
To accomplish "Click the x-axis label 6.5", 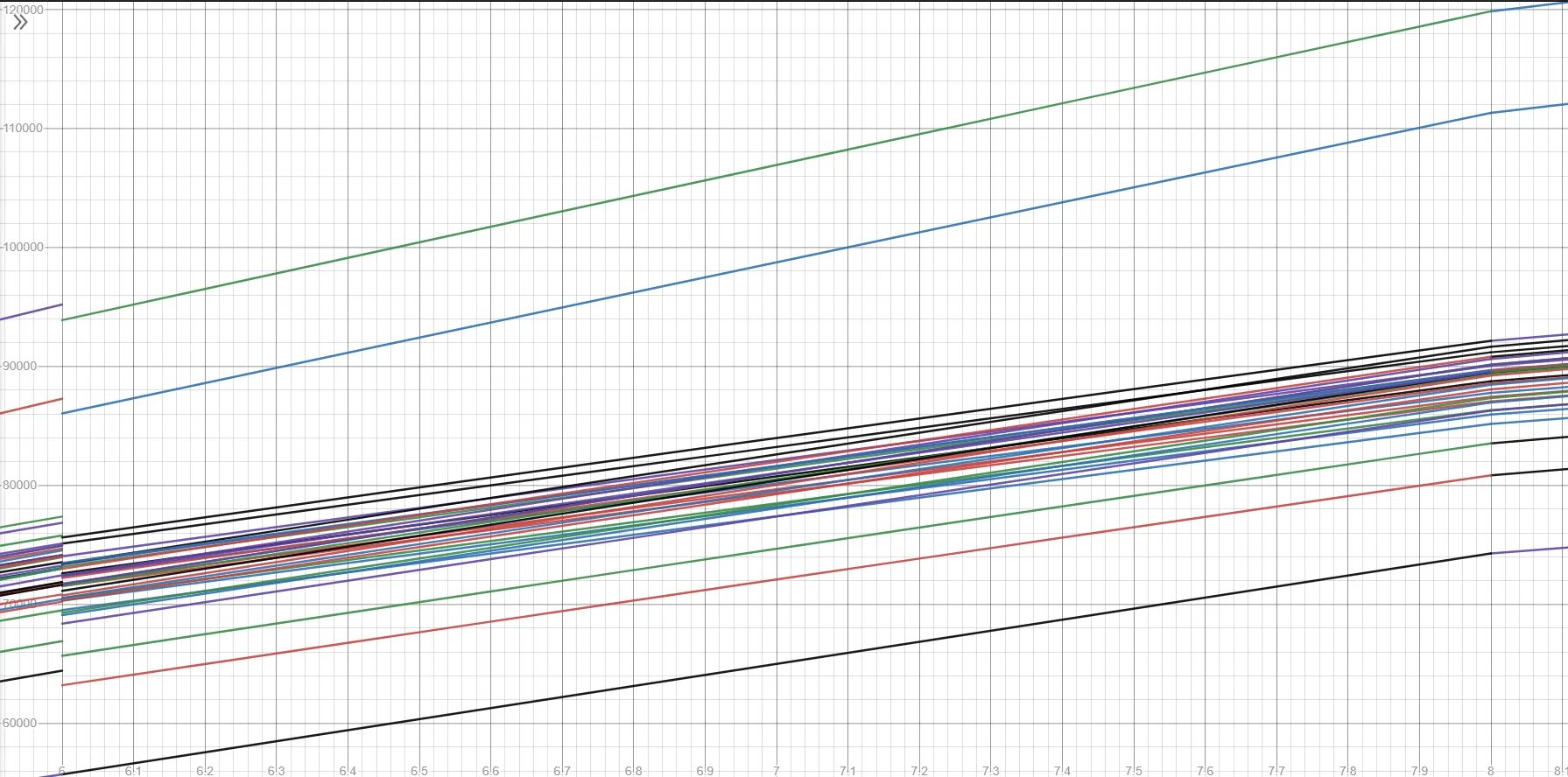I will click(419, 771).
